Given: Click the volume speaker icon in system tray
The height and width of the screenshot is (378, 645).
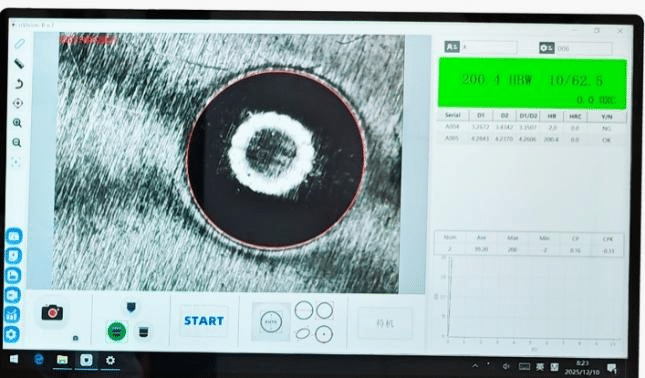Looking at the screenshot, I should point(506,366).
